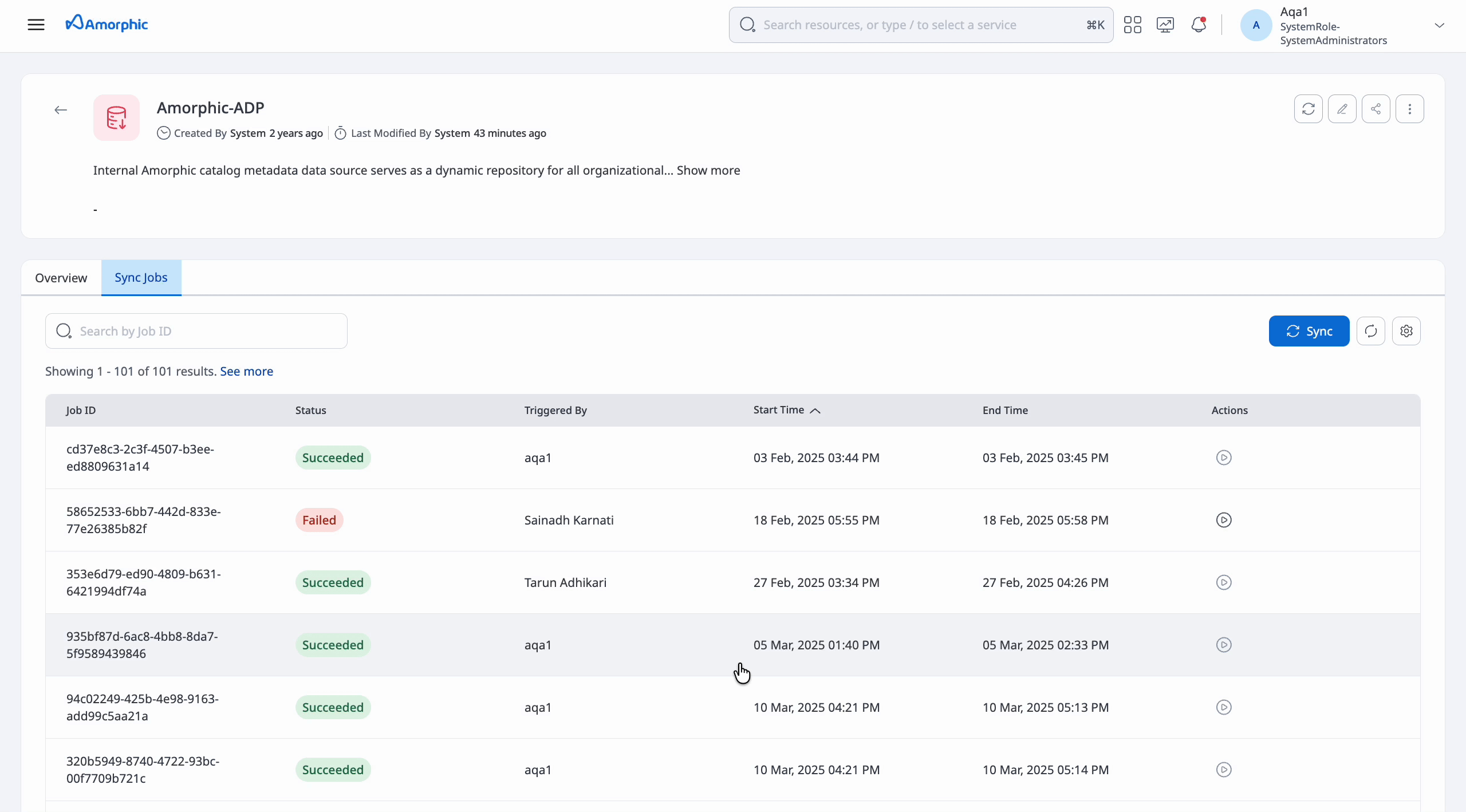Refresh the datasource details in header

tap(1308, 109)
